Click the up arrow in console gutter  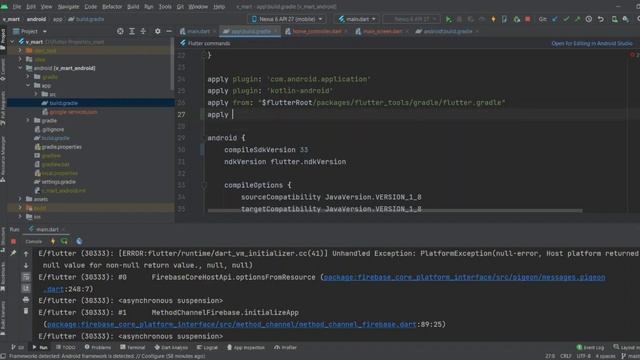click(x=26, y=254)
